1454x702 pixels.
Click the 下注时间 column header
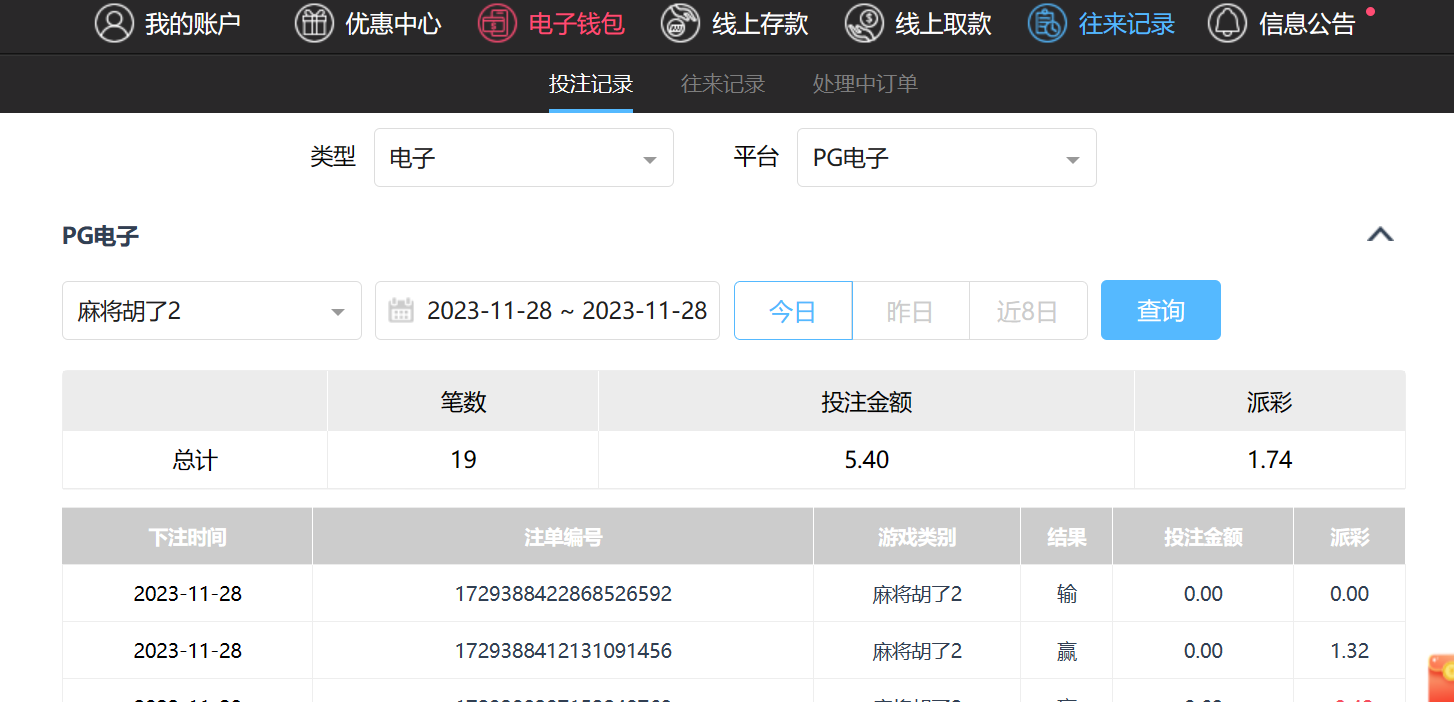188,537
